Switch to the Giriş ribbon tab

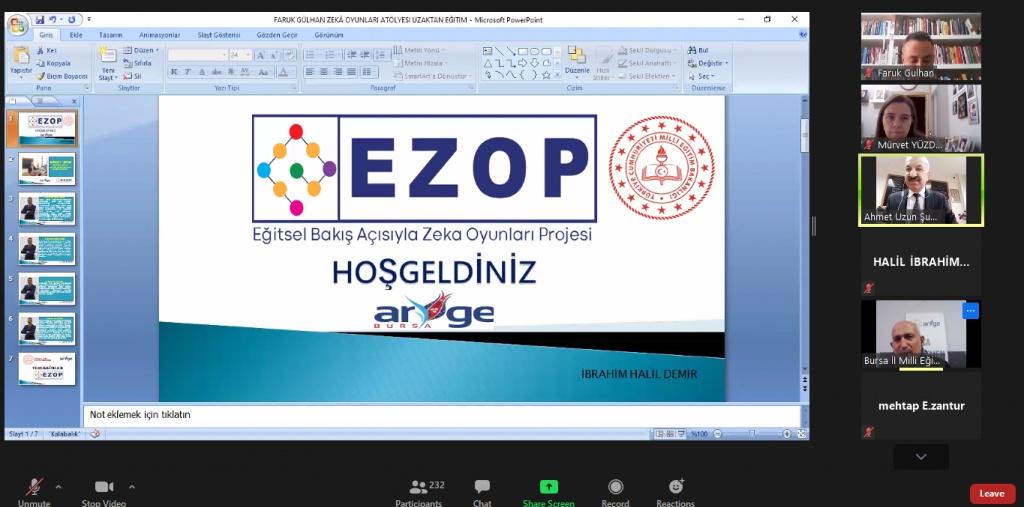pyautogui.click(x=46, y=35)
